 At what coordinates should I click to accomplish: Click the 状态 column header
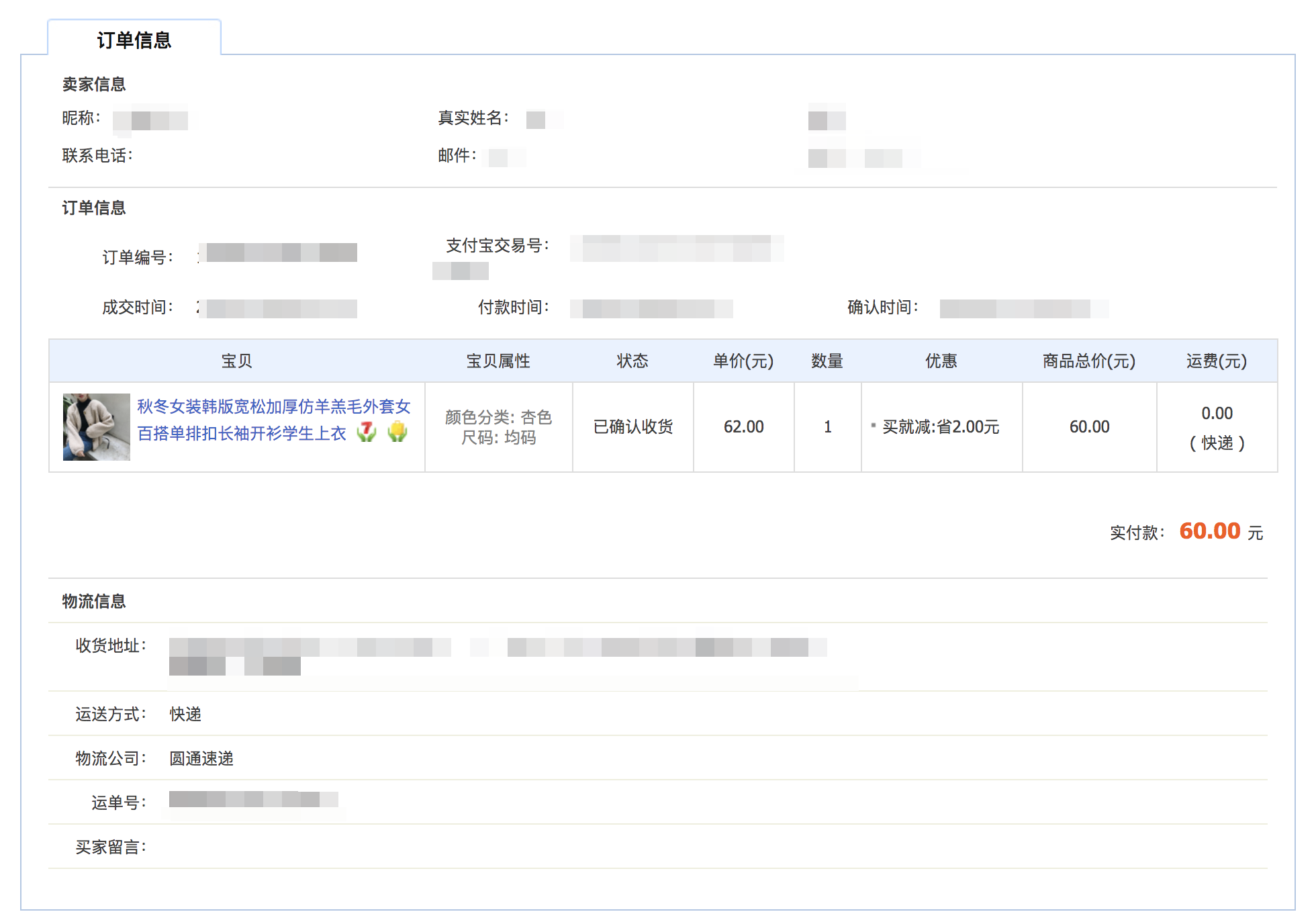632,361
